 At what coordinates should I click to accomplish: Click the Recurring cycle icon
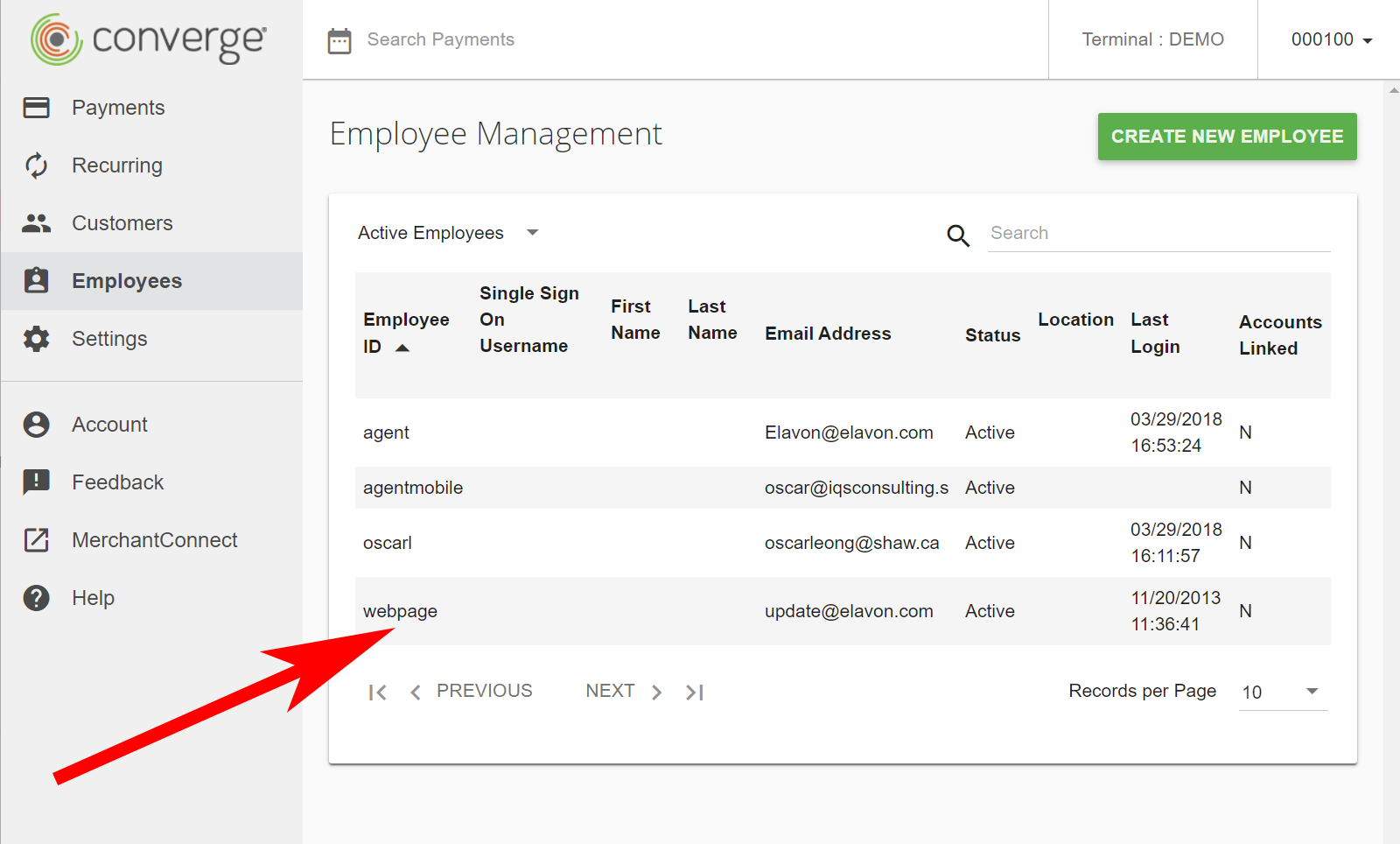36,165
